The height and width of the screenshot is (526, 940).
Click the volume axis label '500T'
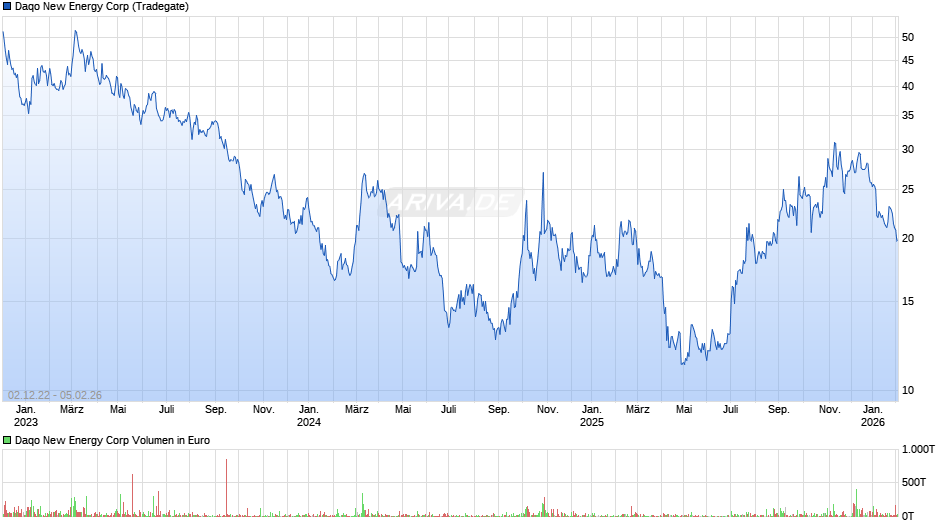(914, 482)
